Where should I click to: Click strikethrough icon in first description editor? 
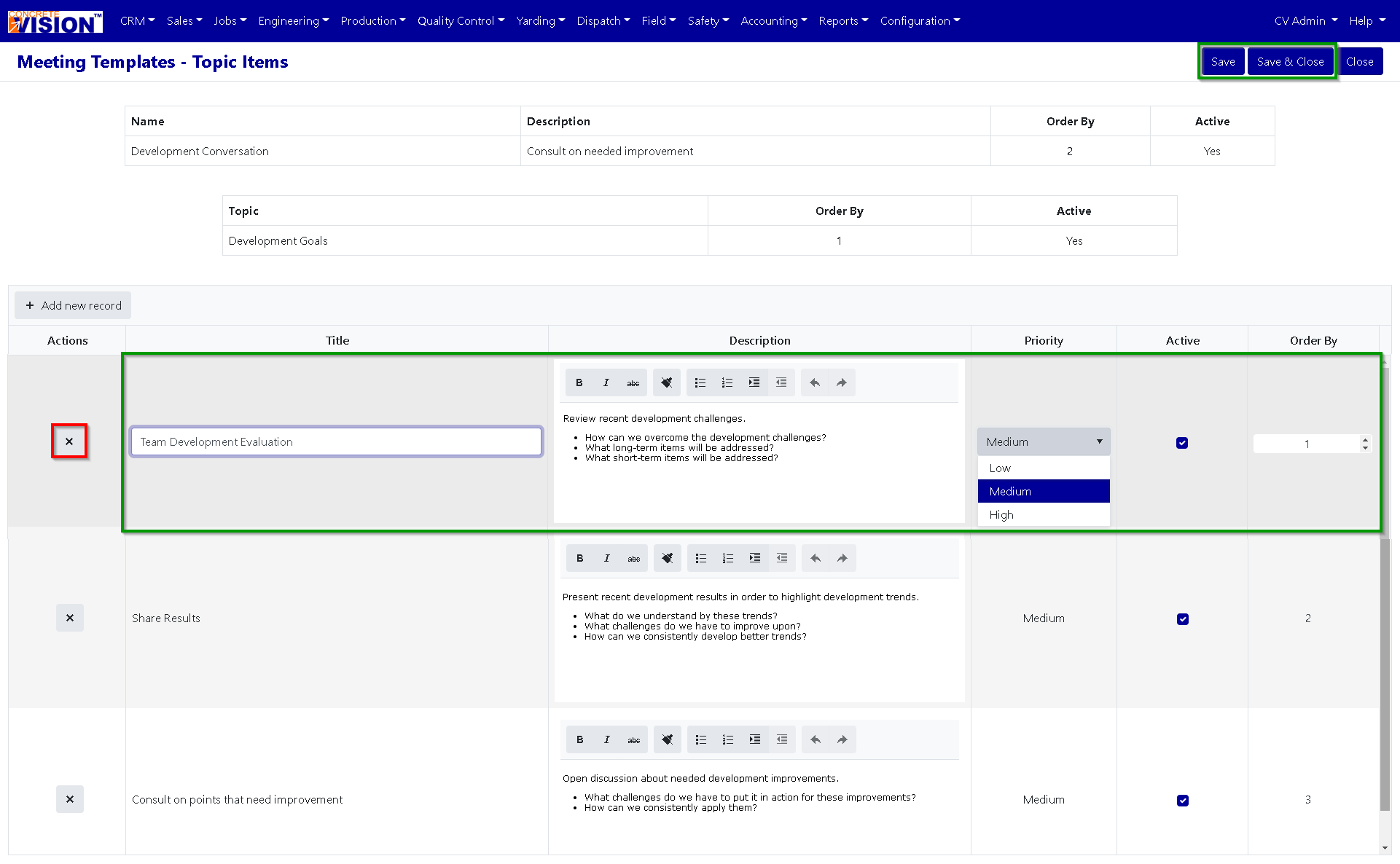[x=633, y=382]
